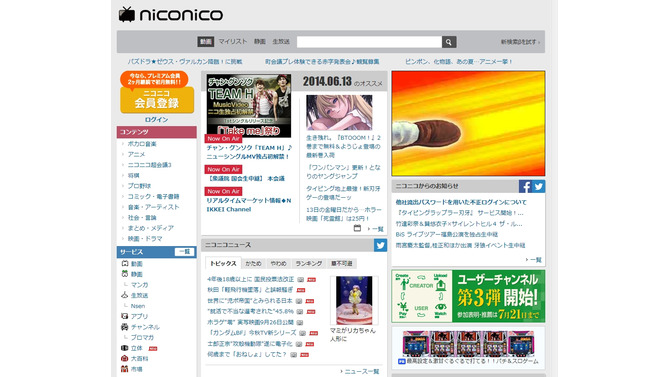Open アニメ in コンテンツ list
The width and height of the screenshot is (670, 377).
pos(136,154)
